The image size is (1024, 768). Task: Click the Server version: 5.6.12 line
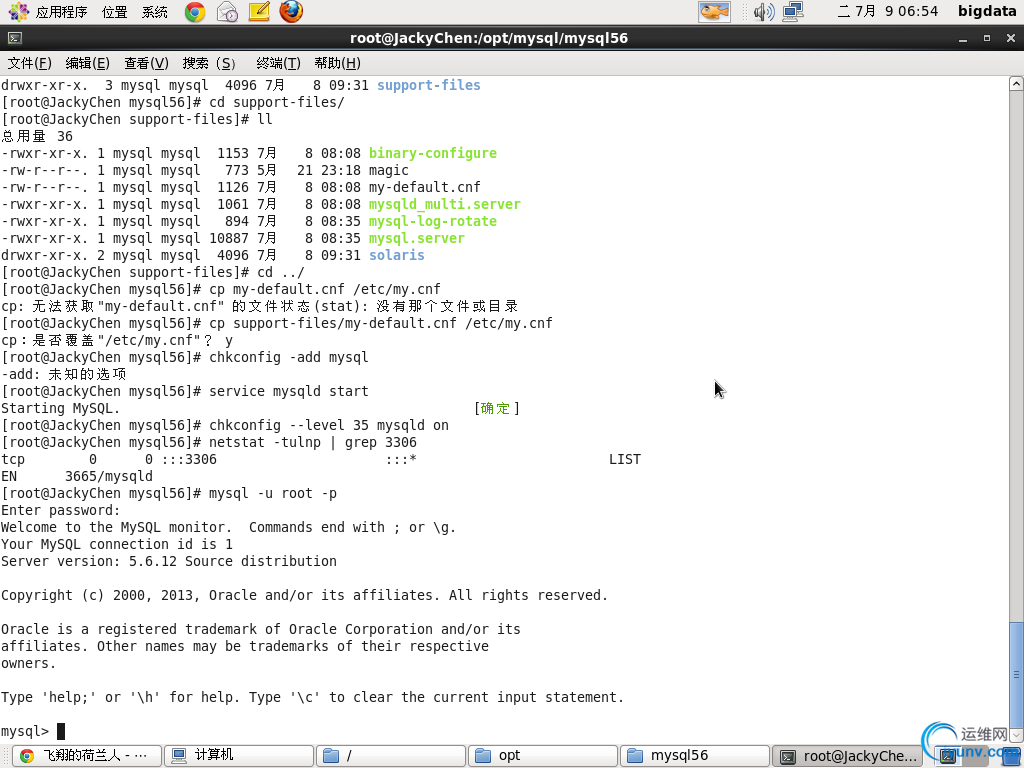click(x=168, y=561)
